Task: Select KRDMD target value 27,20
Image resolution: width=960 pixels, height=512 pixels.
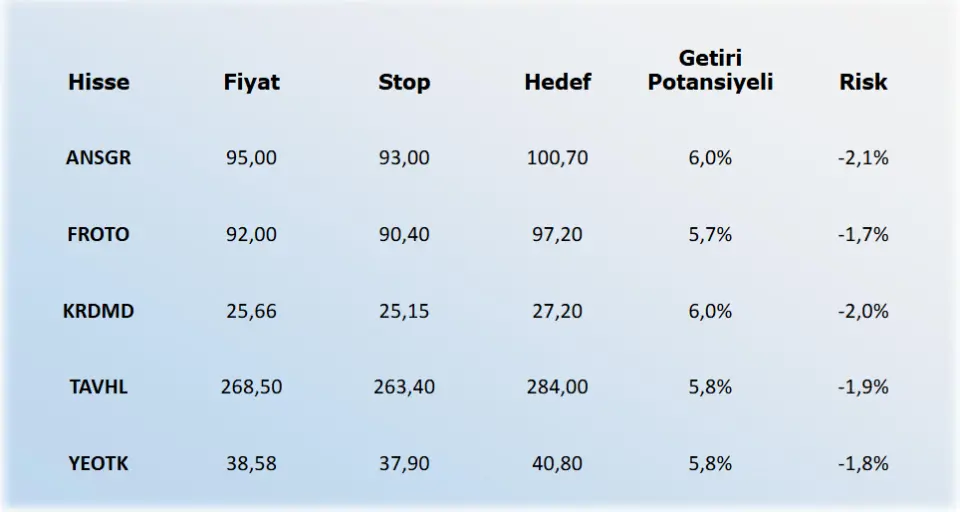Action: pyautogui.click(x=557, y=311)
